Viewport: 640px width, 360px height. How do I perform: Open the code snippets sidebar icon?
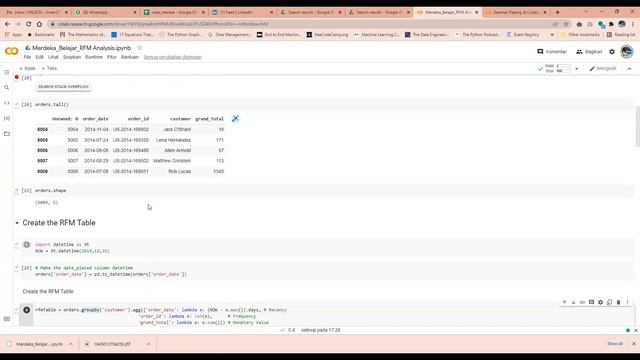pos(7,103)
